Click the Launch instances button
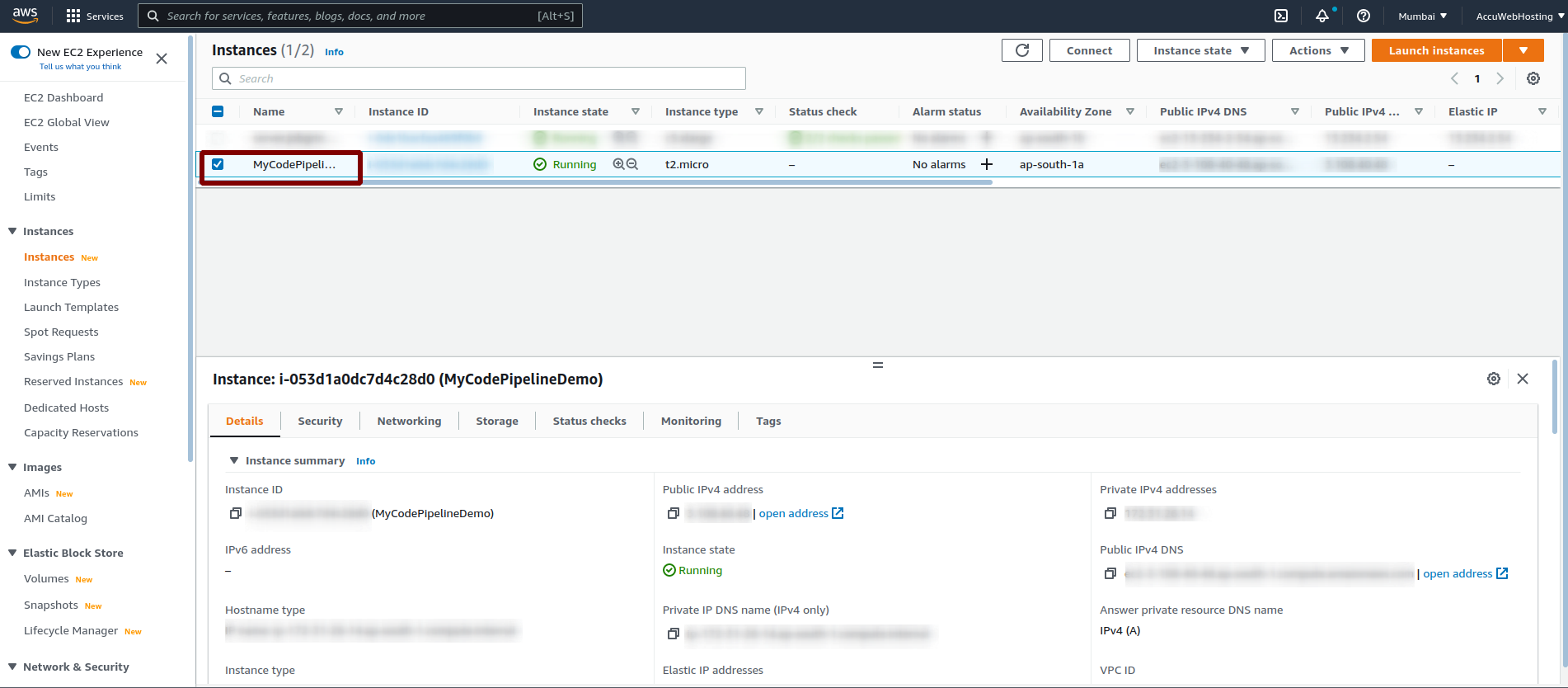 point(1437,50)
